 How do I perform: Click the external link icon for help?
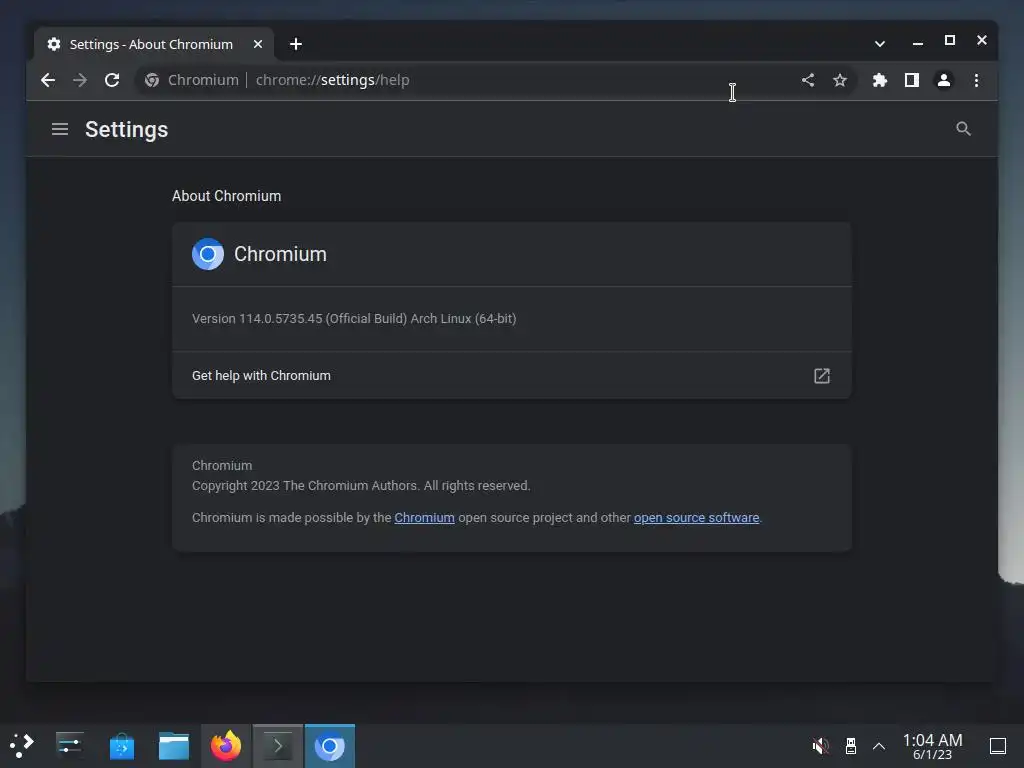tap(822, 376)
